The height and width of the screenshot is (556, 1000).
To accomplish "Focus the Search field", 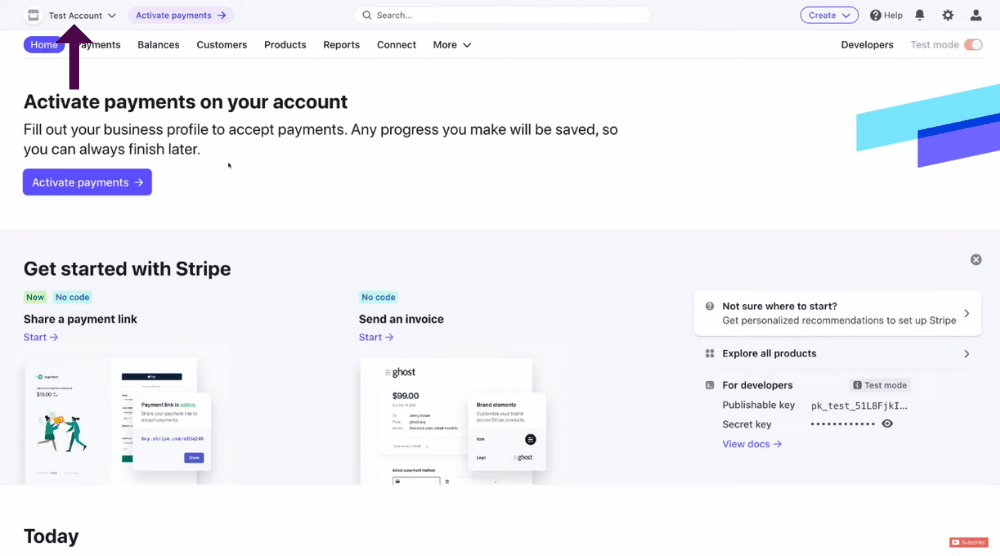I will pyautogui.click(x=503, y=15).
